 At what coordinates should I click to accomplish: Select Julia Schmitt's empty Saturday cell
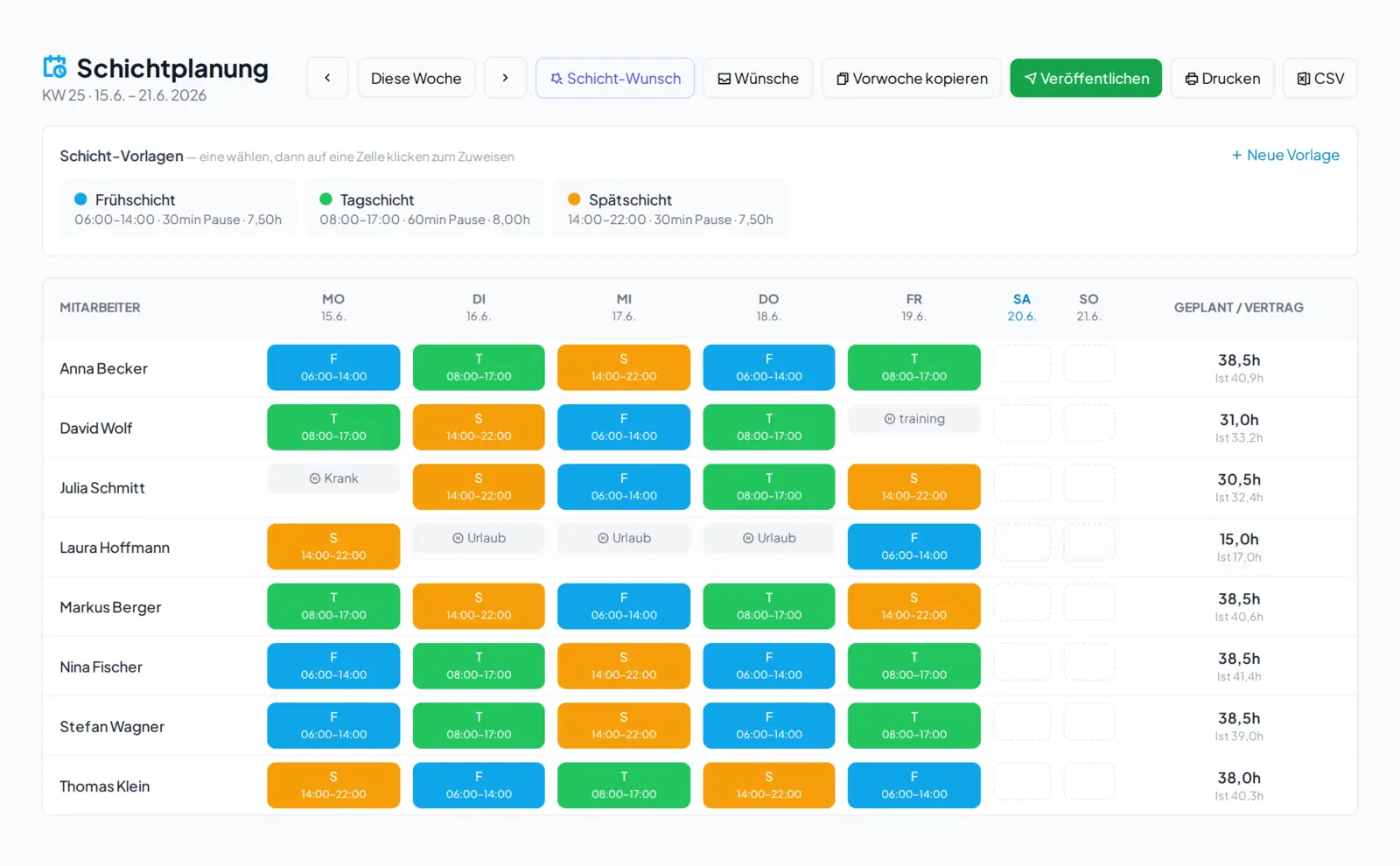[1022, 483]
